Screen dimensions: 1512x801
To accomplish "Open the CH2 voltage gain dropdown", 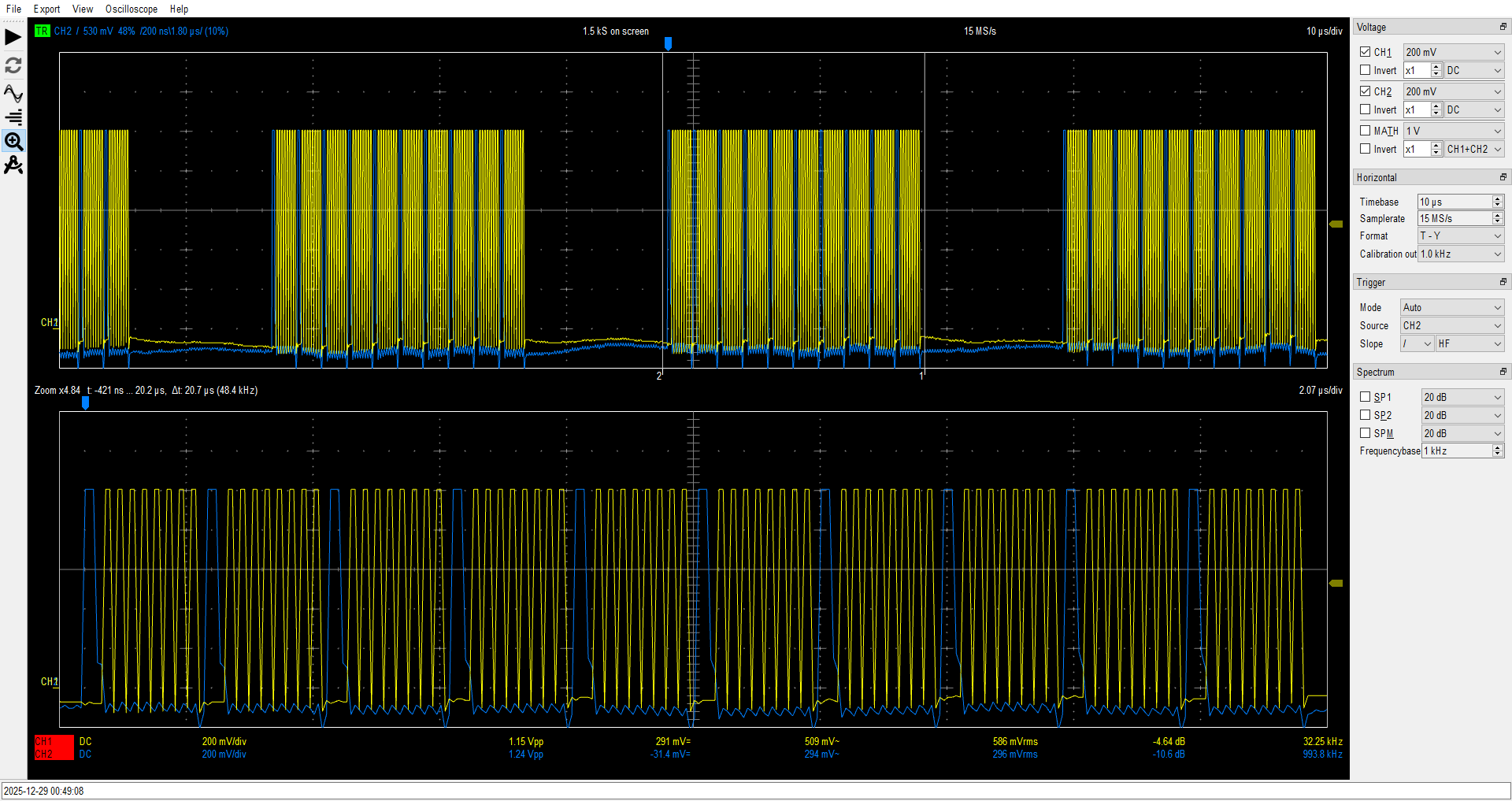I will point(1454,91).
